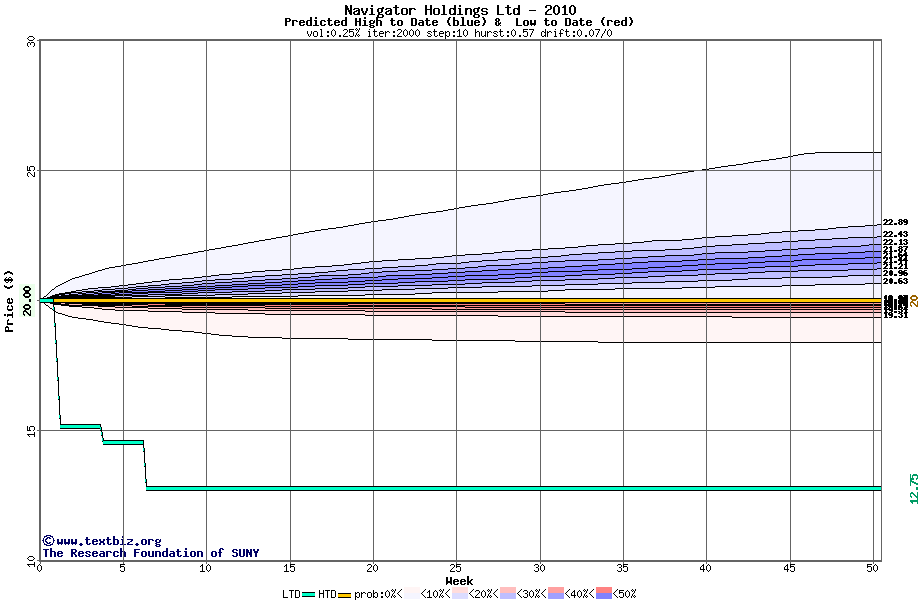The width and height of the screenshot is (920, 600).
Task: Click the 20.63 value label
Action: point(895,282)
